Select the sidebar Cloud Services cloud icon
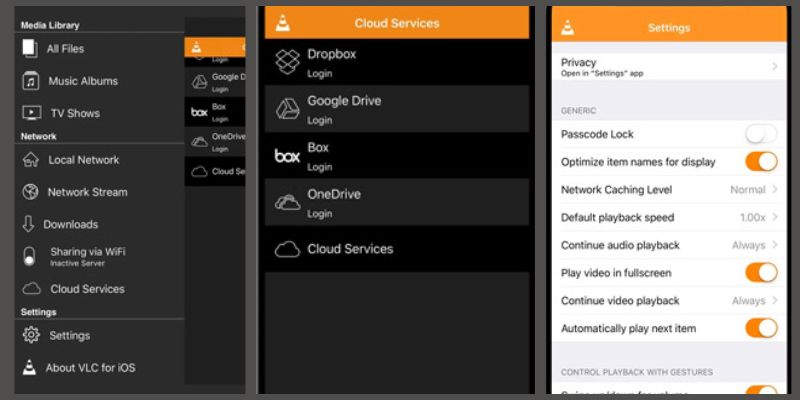 [31, 289]
